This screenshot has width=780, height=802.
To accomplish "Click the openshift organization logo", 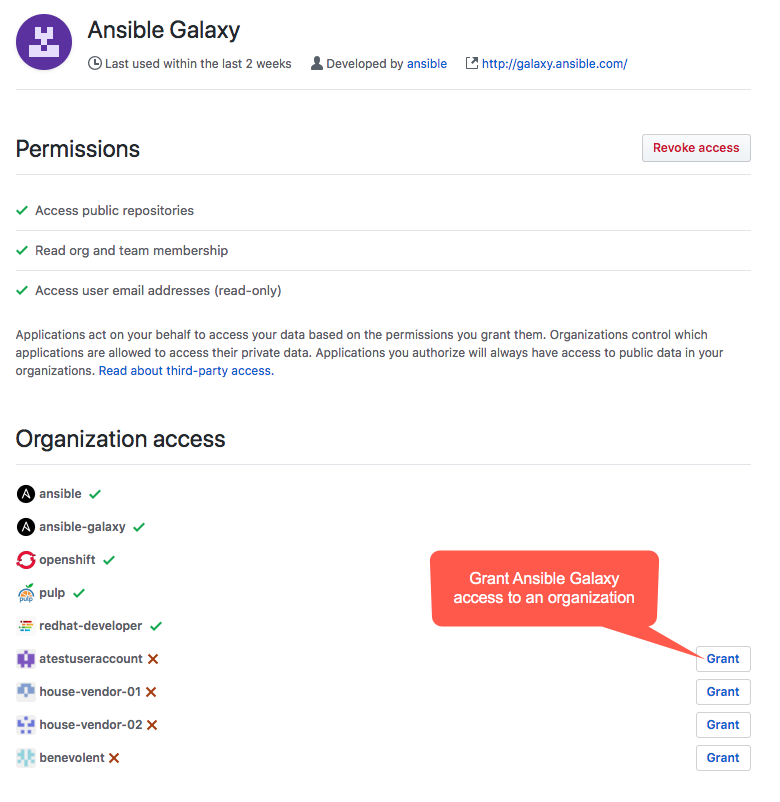I will click(26, 560).
